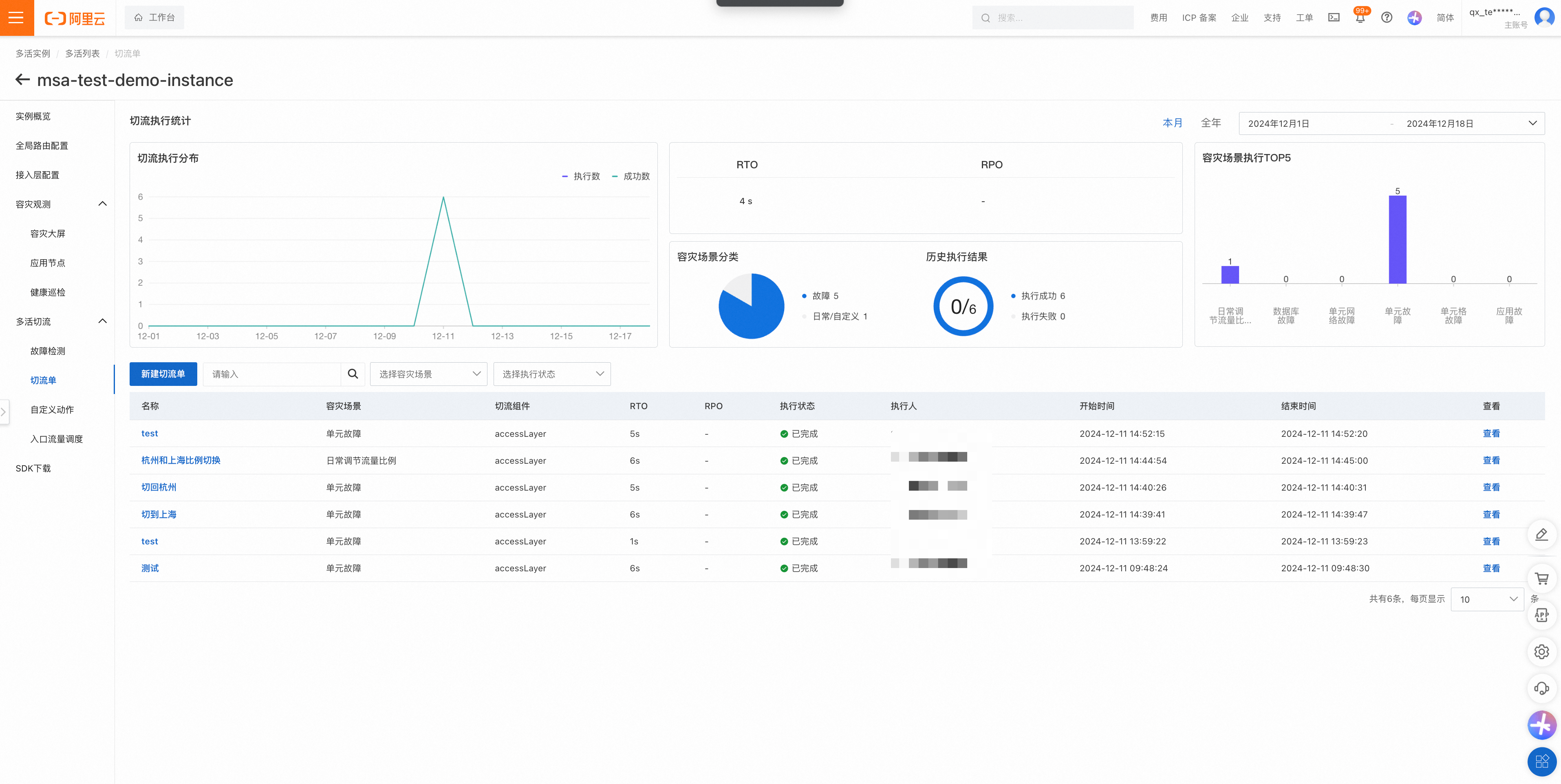Open the floating purple AI assistant button
1561x784 pixels.
pos(1541,725)
